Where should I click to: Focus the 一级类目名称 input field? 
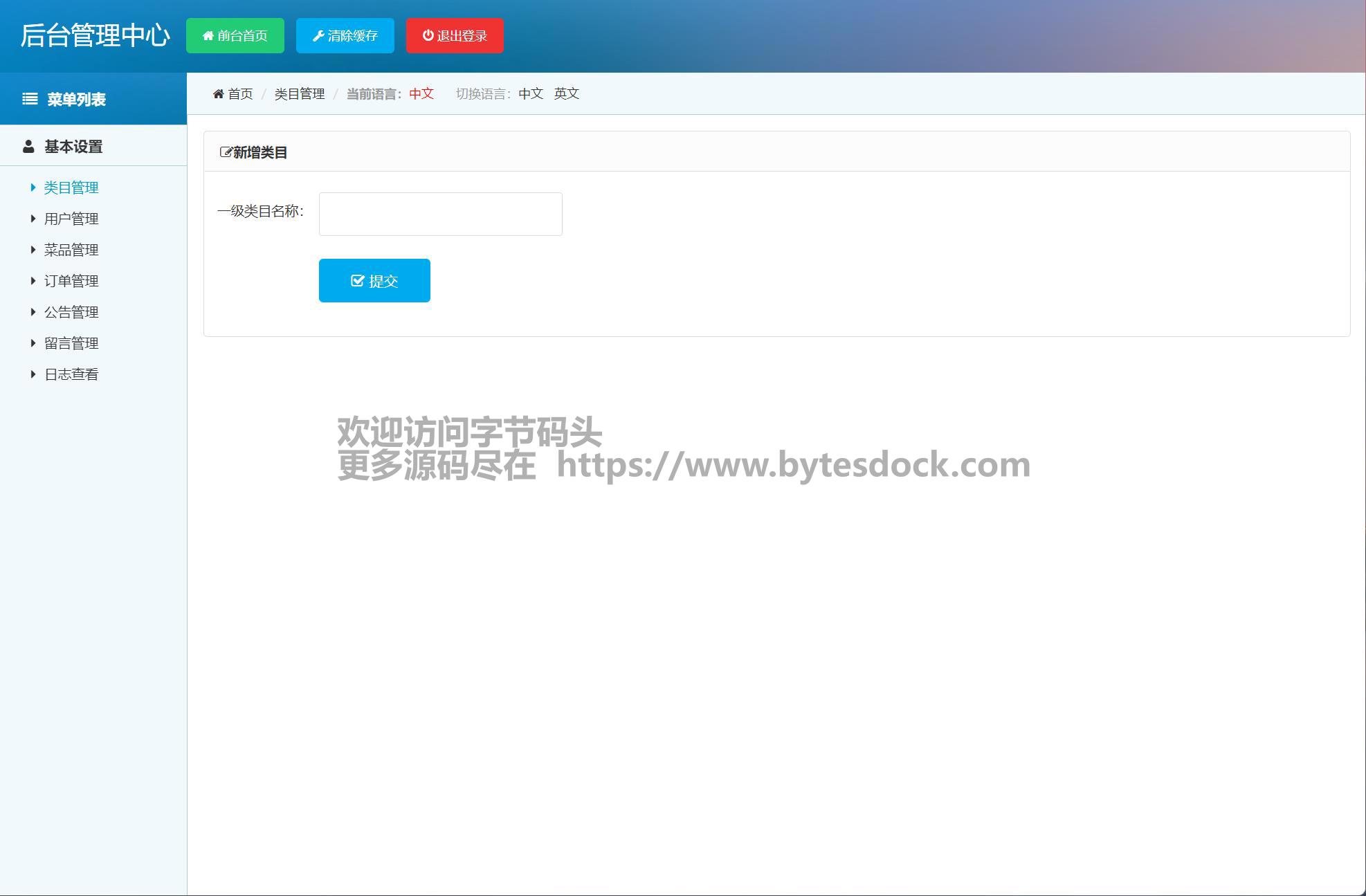[440, 214]
